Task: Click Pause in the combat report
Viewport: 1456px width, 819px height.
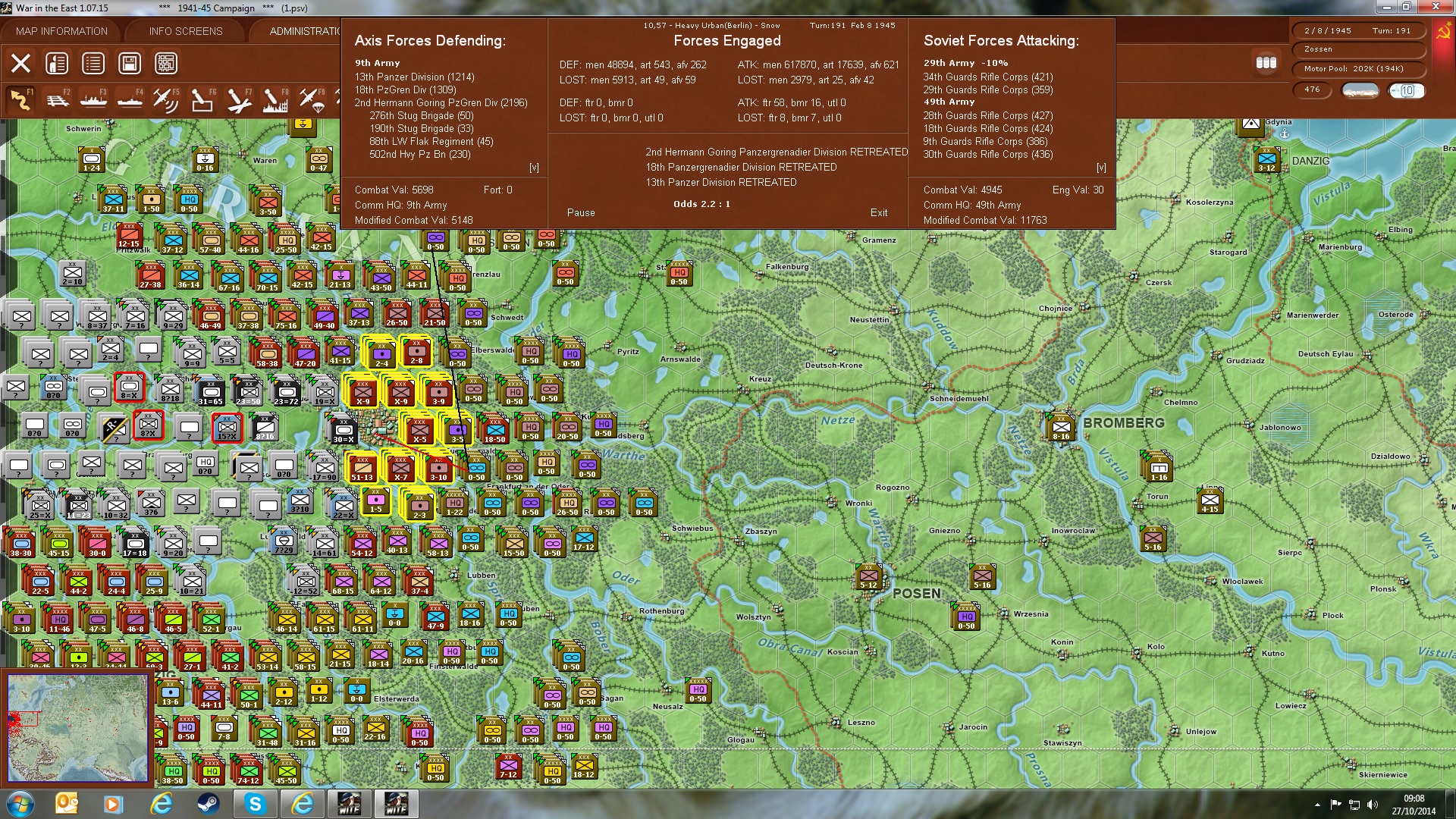Action: pyautogui.click(x=581, y=213)
